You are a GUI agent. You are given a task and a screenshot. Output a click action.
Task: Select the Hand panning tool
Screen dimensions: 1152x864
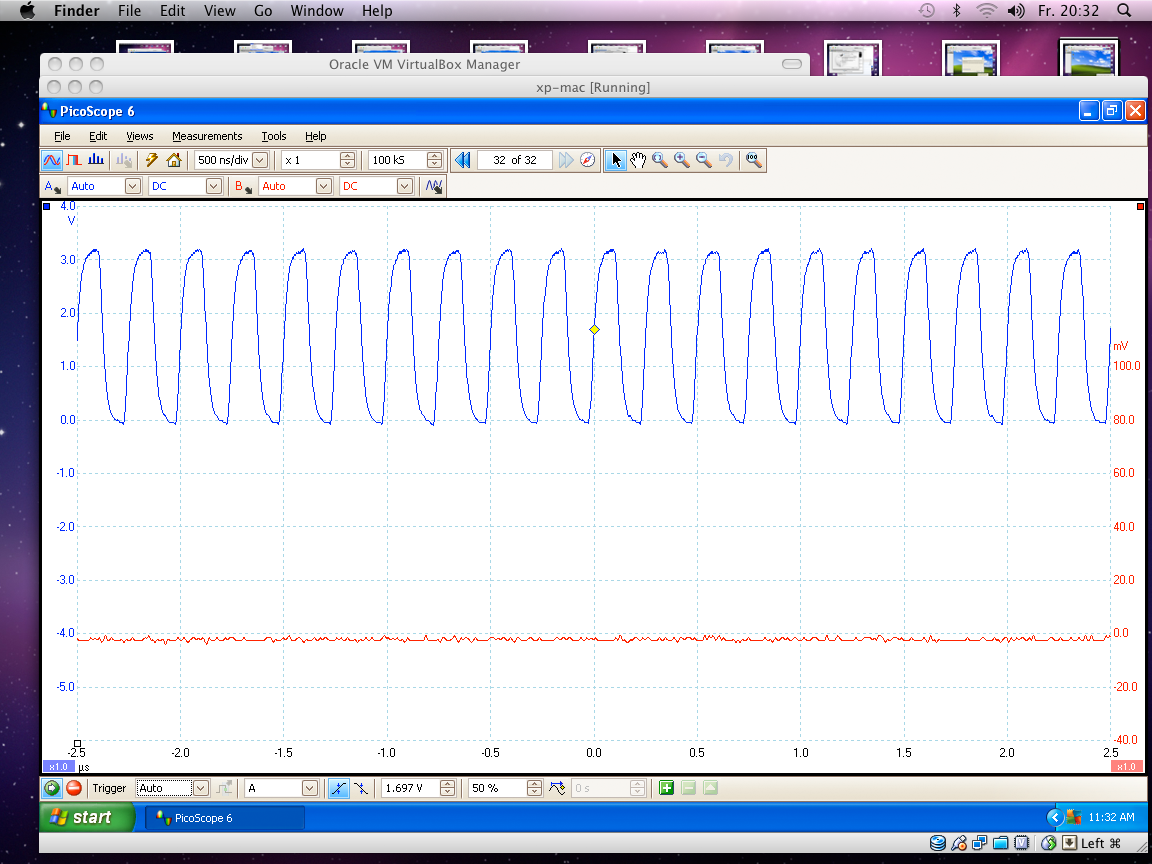pos(638,159)
